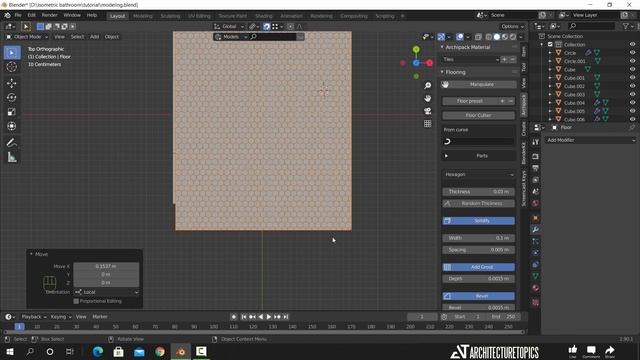Switch to the UV Editing workspace tab
The image size is (640, 360).
click(199, 16)
